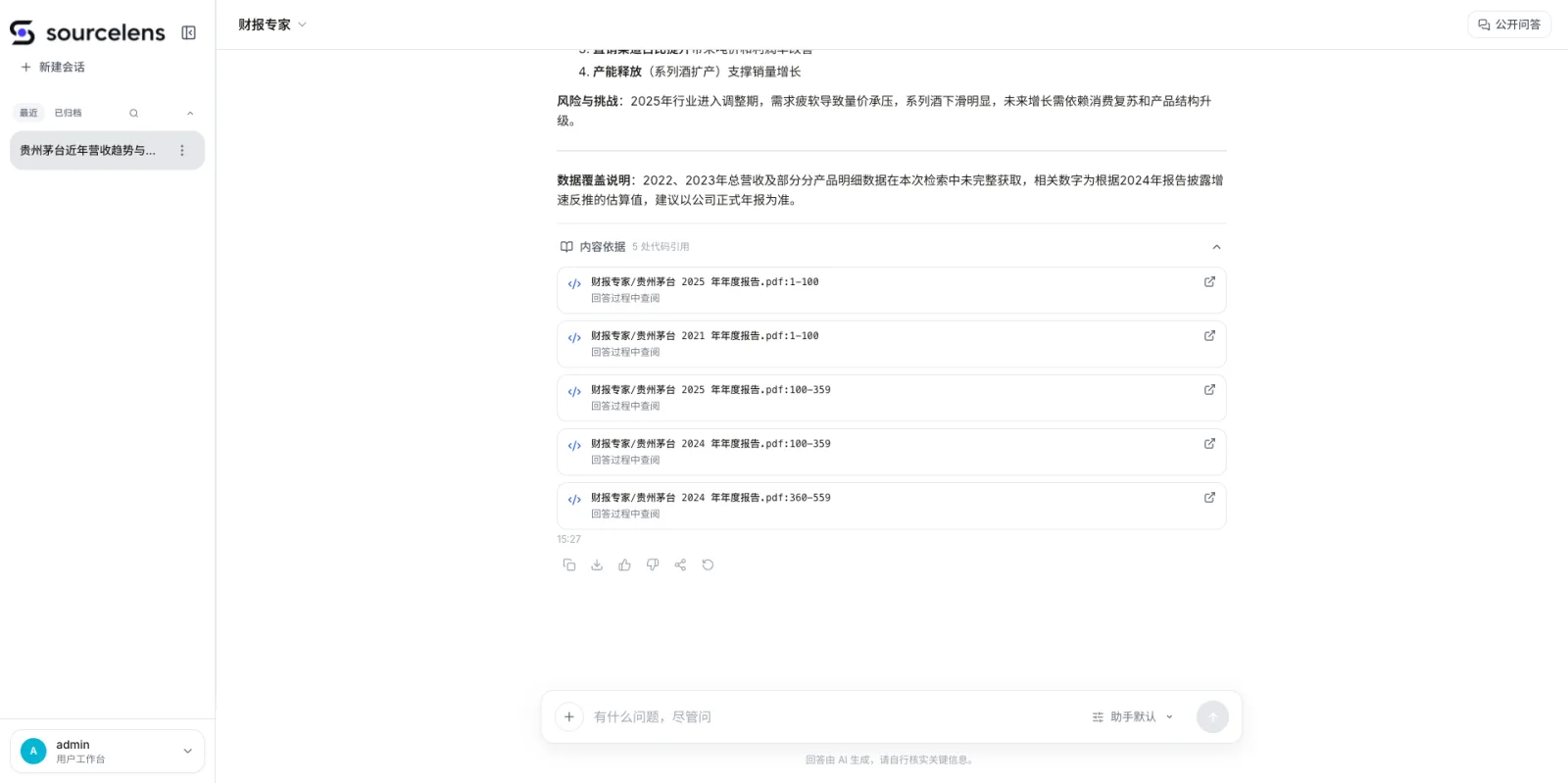
Task: Click the plus attachment button in input
Action: pos(569,717)
